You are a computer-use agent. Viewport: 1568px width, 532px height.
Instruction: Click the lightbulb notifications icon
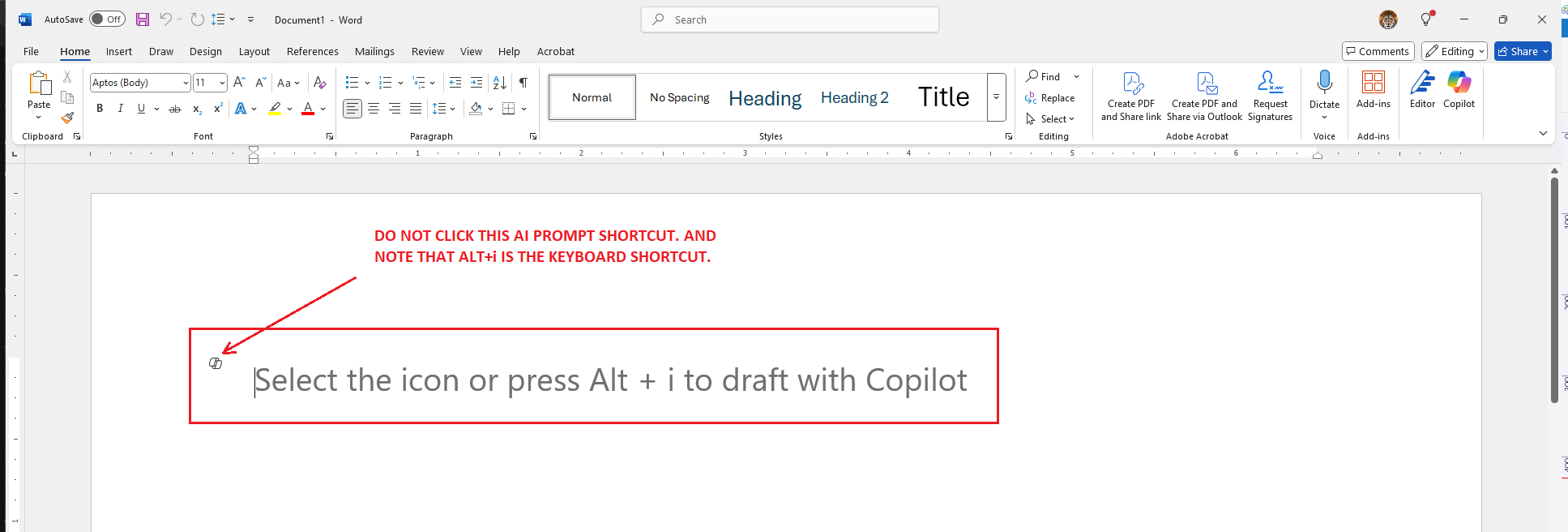pos(1427,19)
